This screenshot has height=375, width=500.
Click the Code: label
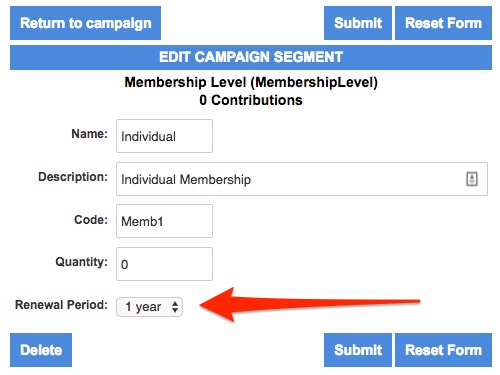coord(91,220)
